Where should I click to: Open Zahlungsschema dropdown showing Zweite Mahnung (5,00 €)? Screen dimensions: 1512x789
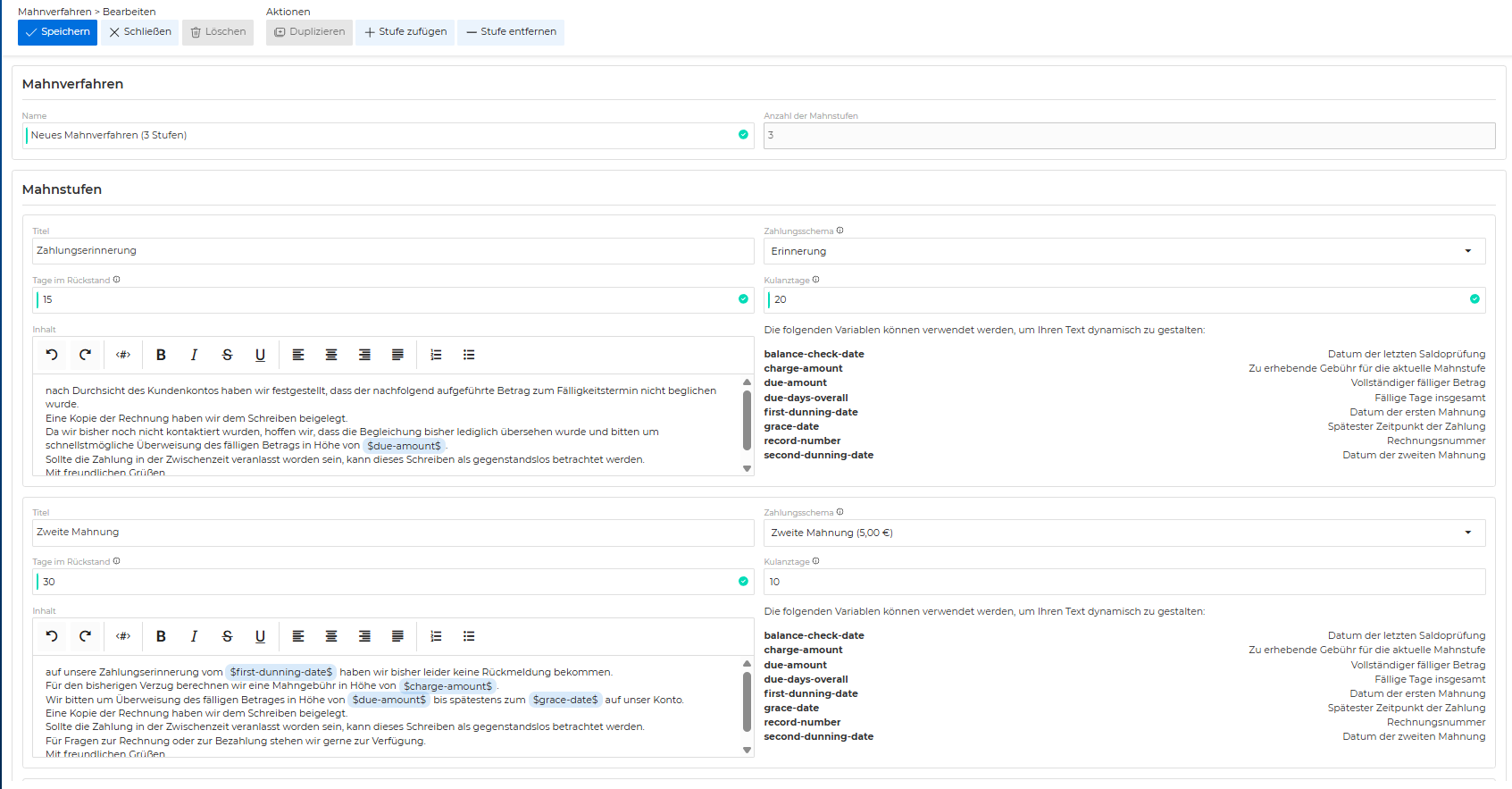[x=1124, y=533]
